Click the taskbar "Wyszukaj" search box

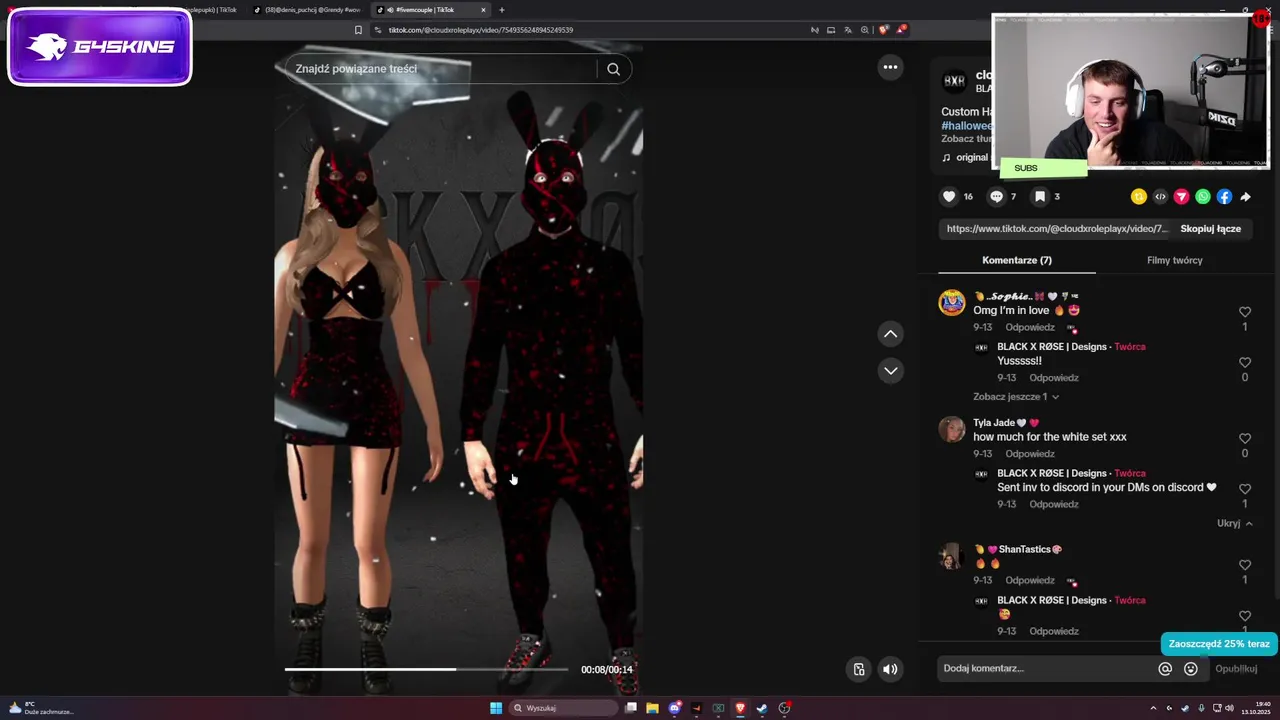pos(564,708)
